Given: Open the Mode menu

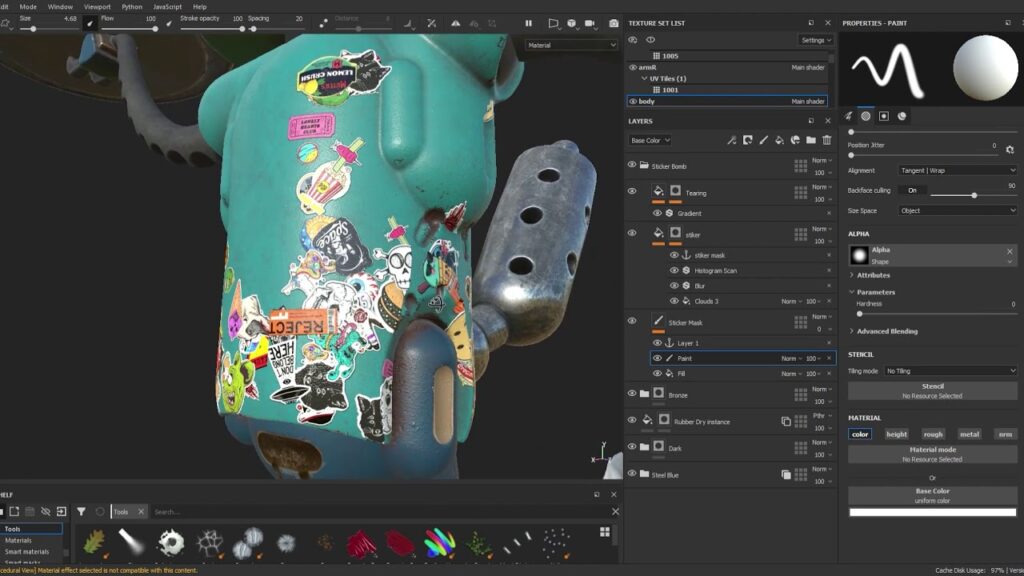Looking at the screenshot, I should point(28,7).
